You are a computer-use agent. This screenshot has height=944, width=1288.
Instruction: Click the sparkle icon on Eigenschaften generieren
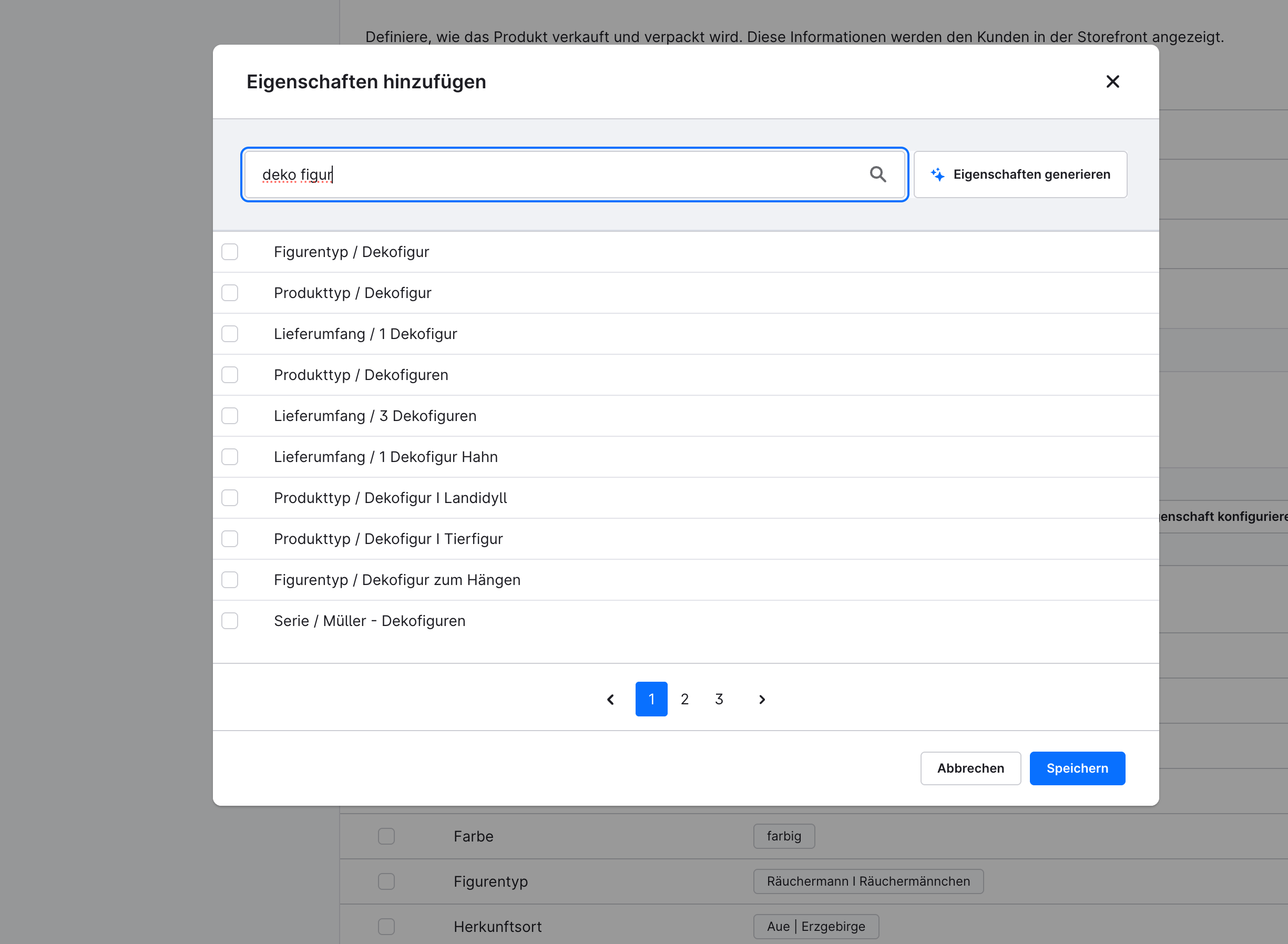(937, 175)
